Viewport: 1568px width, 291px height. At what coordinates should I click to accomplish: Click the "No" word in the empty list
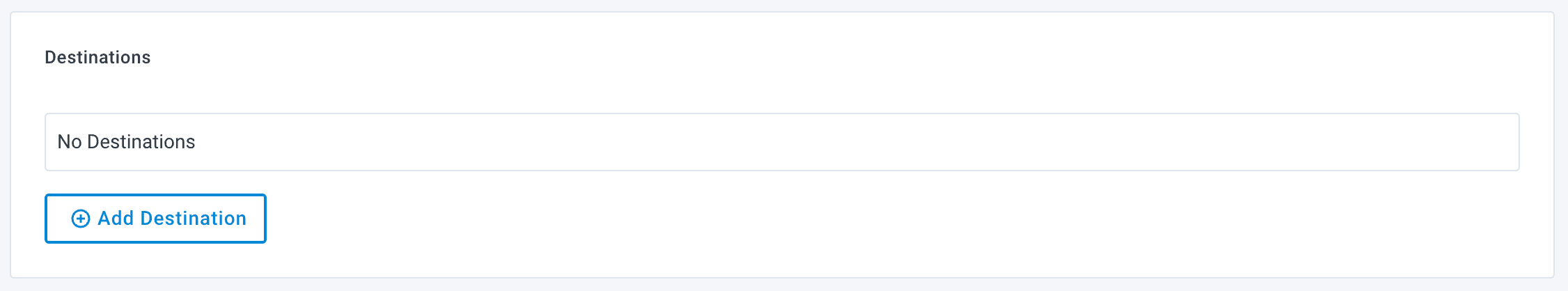(x=70, y=142)
